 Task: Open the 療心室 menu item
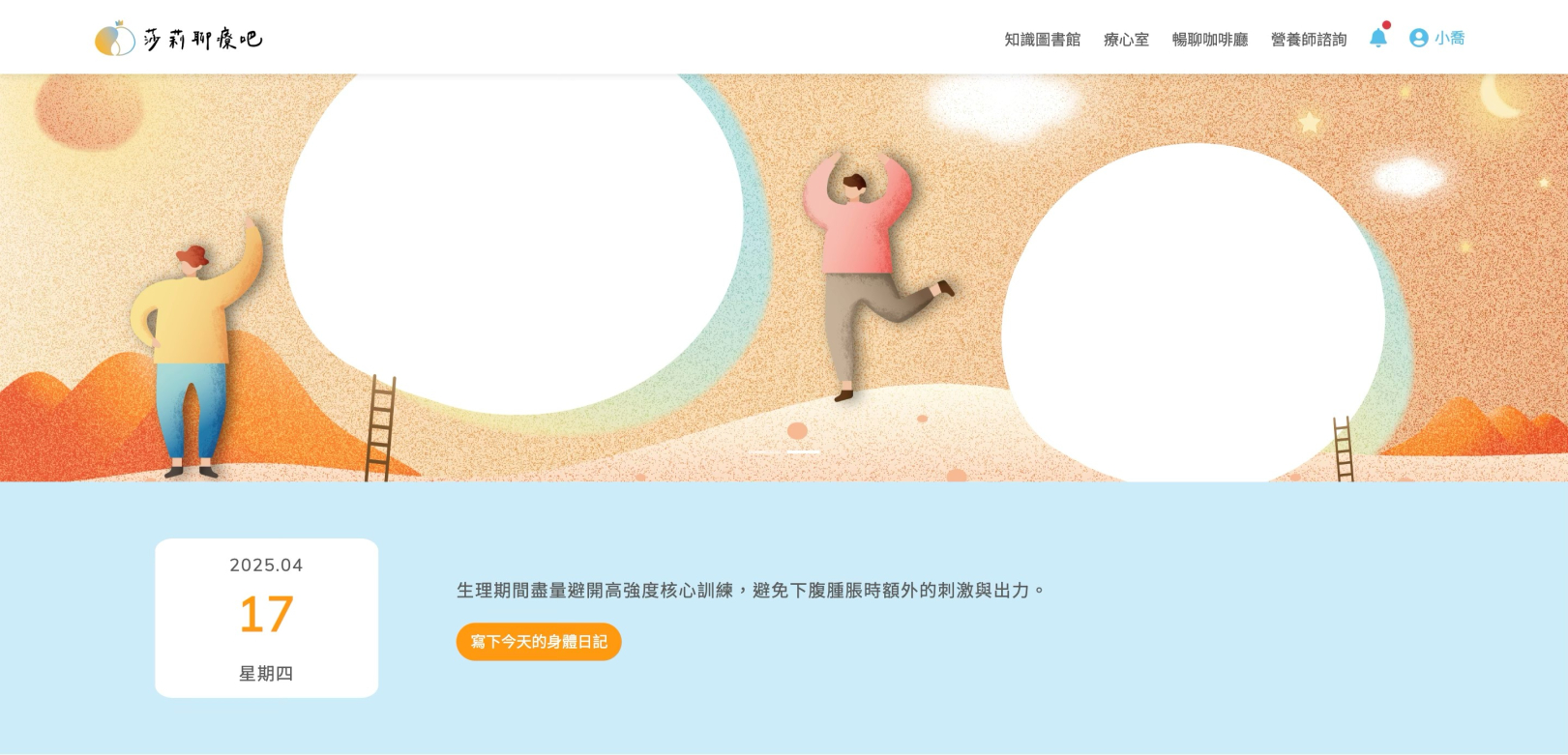pos(1126,40)
